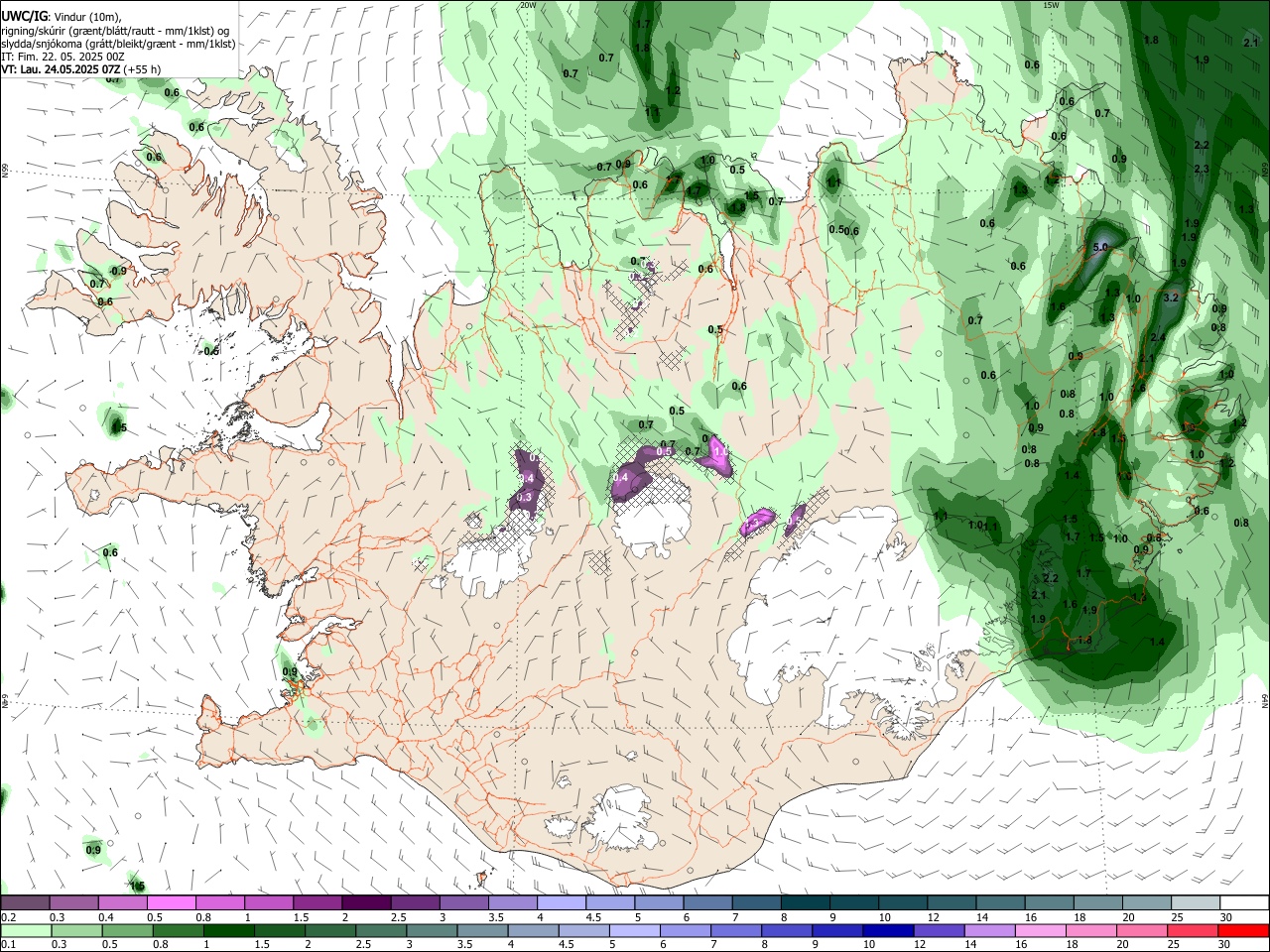Image resolution: width=1270 pixels, height=952 pixels.
Task: Click the '5.0' precipitation value on map
Action: pos(1099,247)
